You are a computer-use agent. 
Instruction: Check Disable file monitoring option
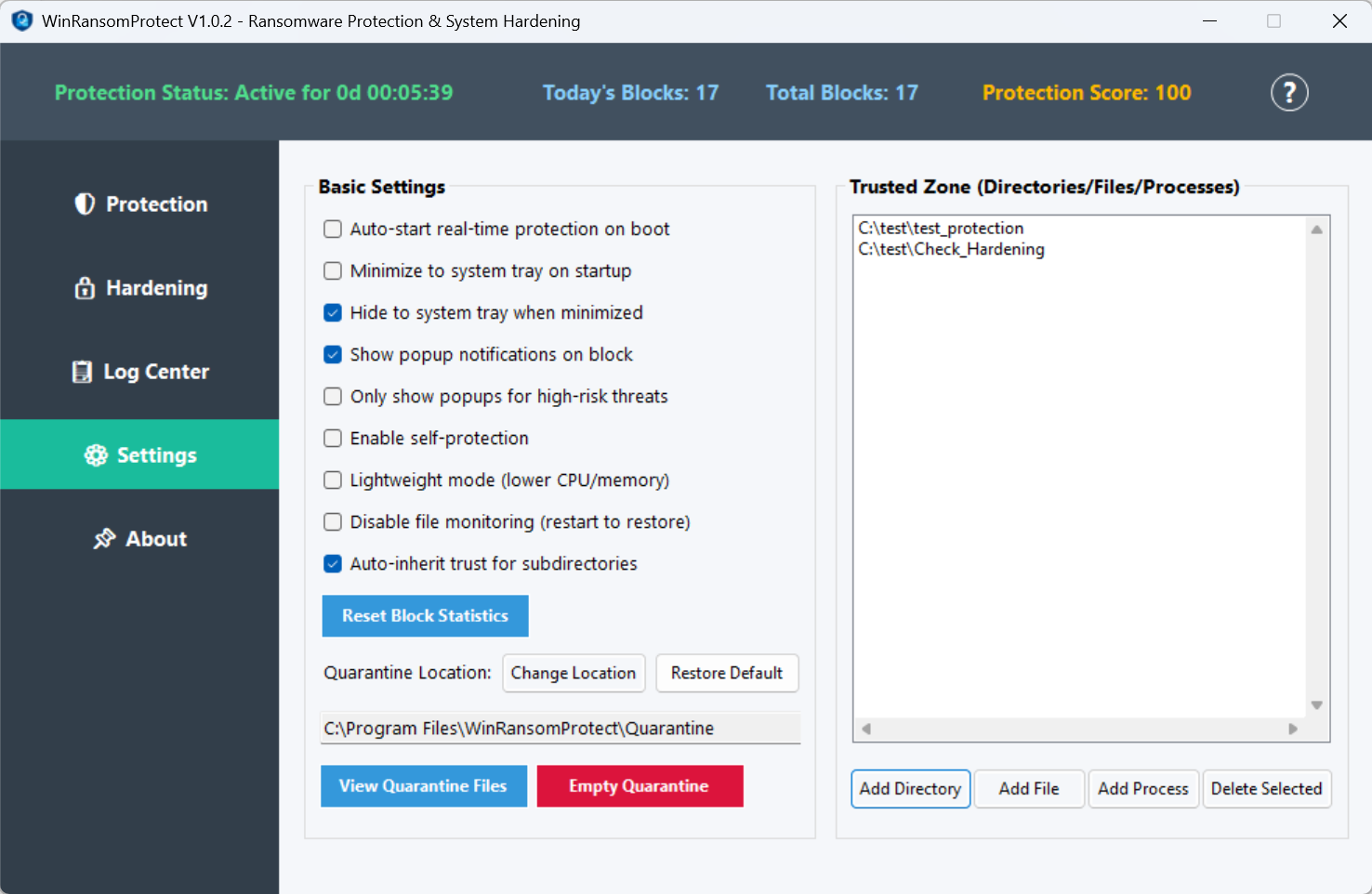(x=333, y=521)
